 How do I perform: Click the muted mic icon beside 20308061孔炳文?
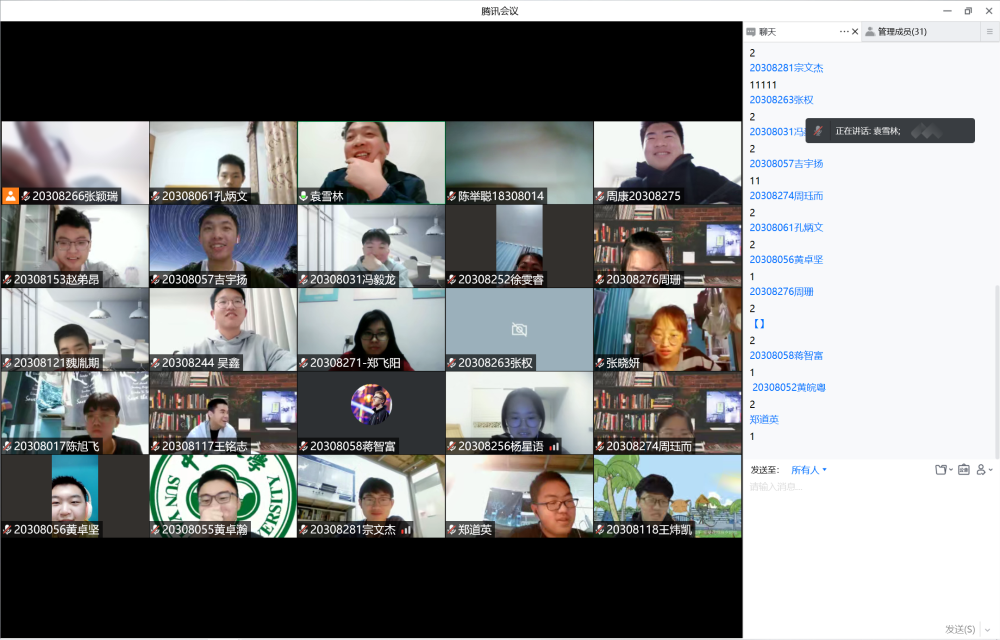pyautogui.click(x=156, y=196)
